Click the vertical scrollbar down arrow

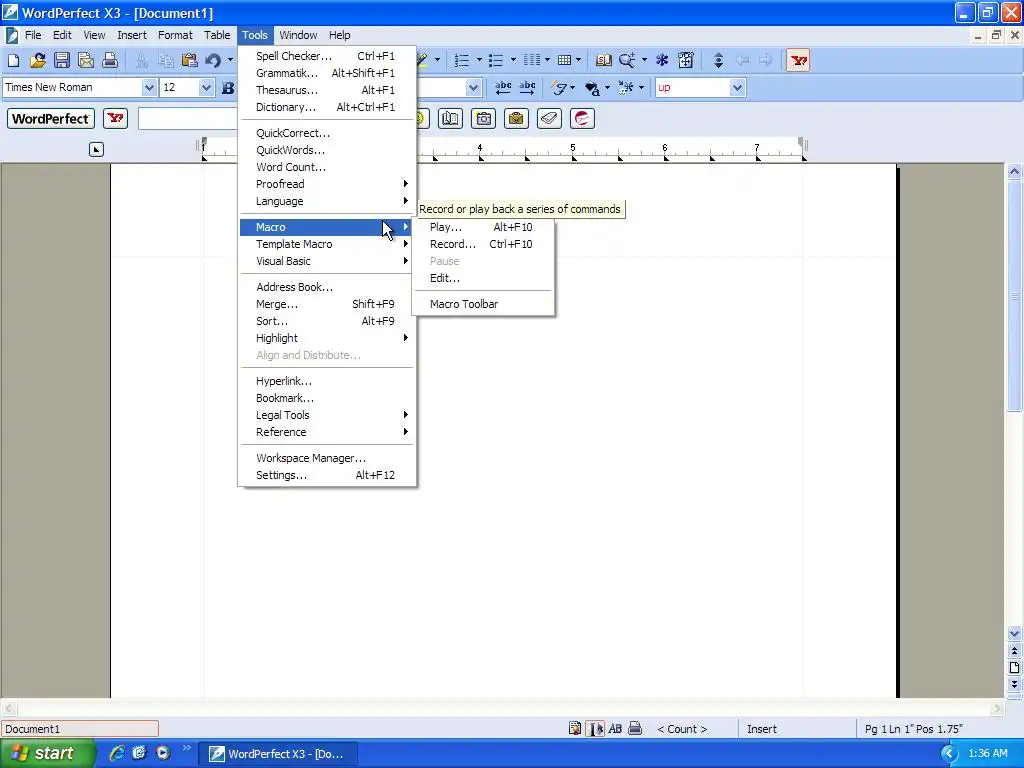[1014, 633]
